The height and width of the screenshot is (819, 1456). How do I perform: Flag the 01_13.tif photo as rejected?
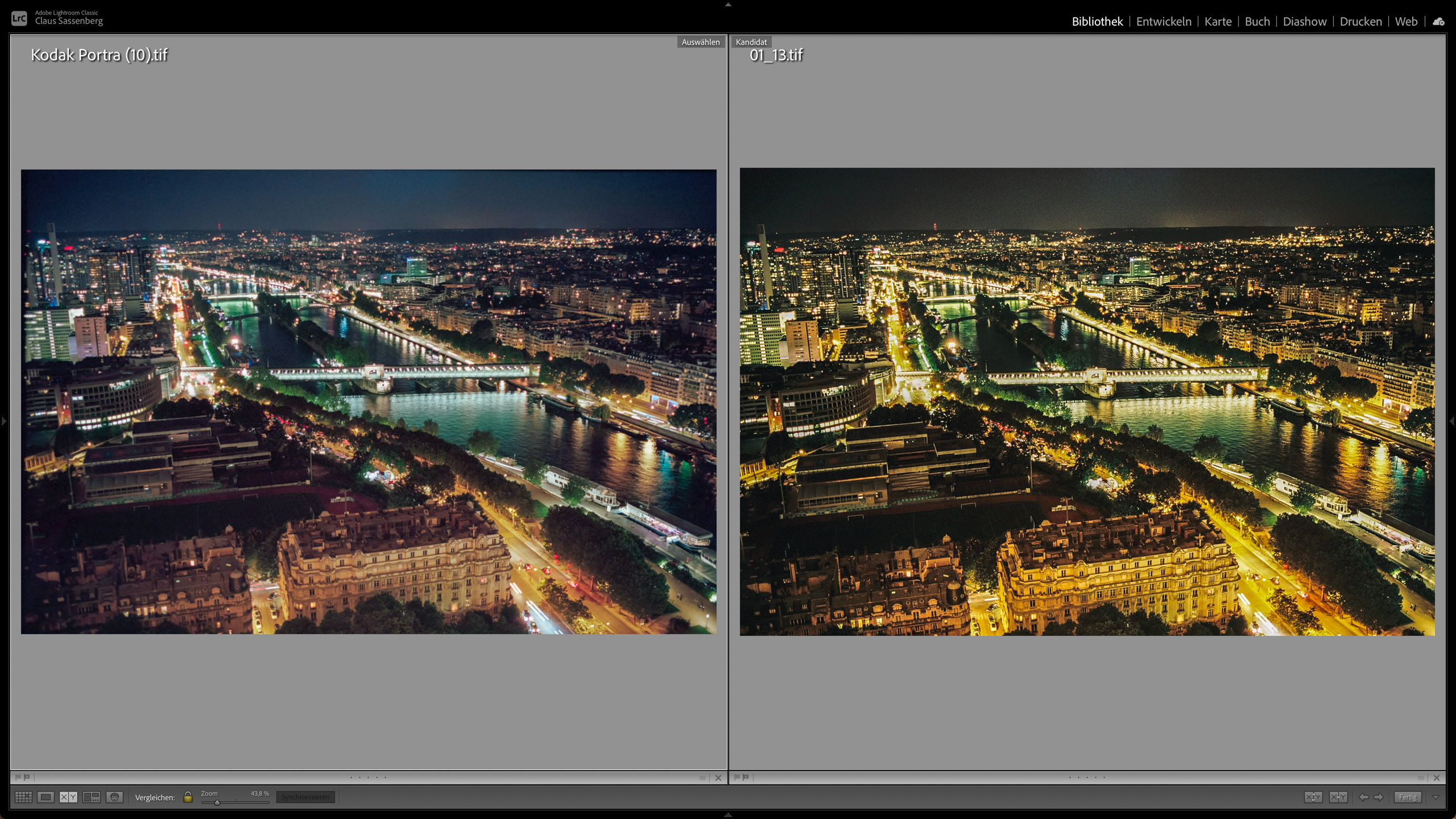point(746,777)
